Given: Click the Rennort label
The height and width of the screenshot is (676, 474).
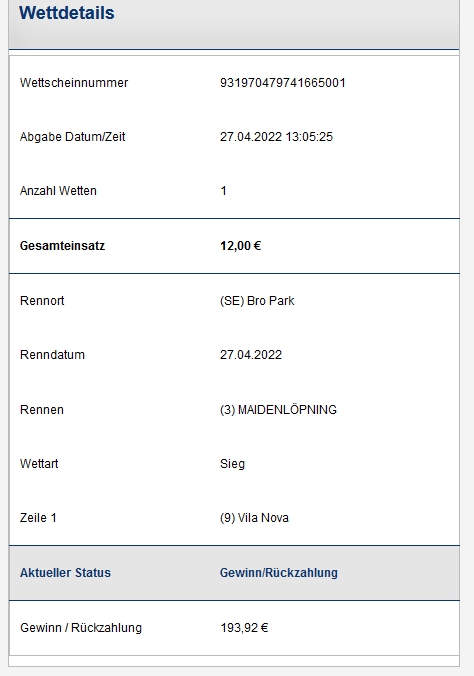Looking at the screenshot, I should tap(42, 300).
